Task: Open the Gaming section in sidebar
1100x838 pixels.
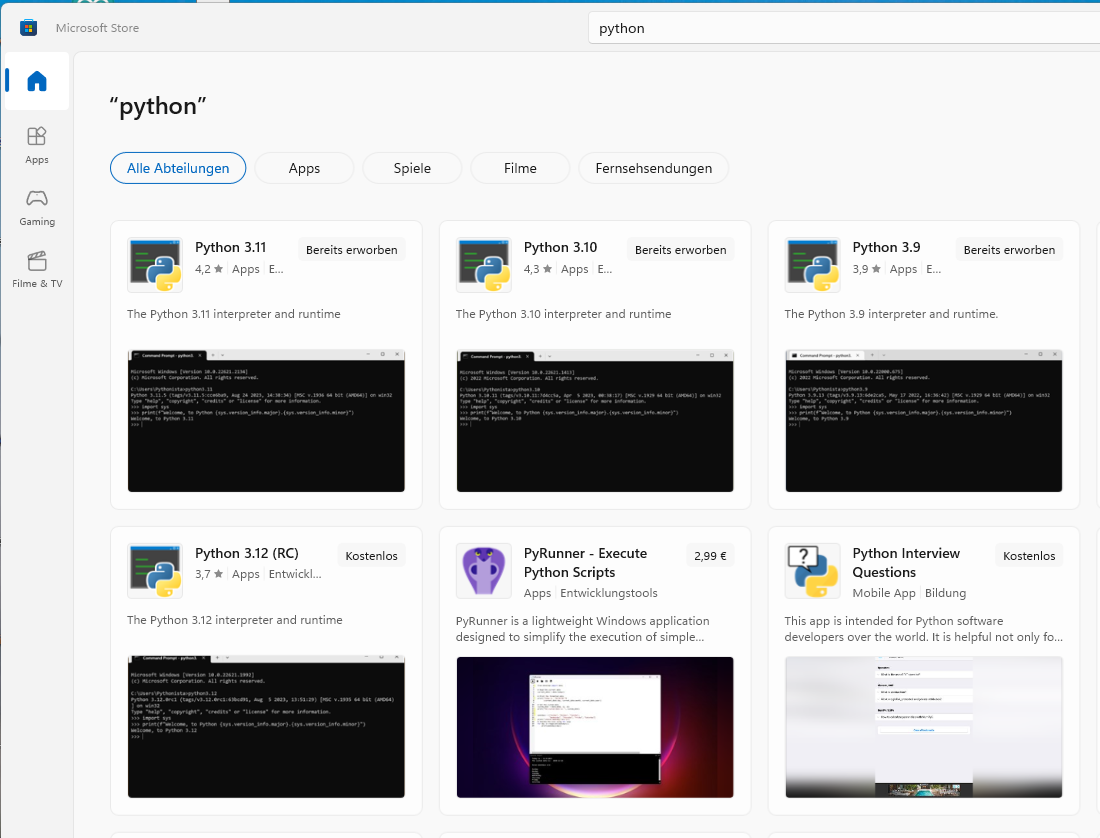Action: (x=36, y=208)
